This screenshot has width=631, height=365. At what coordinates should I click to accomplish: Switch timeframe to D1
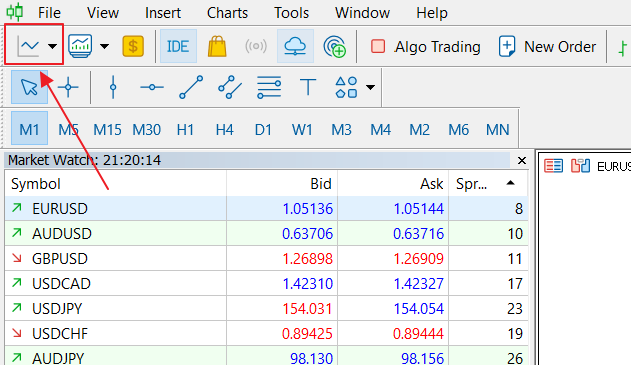263,130
